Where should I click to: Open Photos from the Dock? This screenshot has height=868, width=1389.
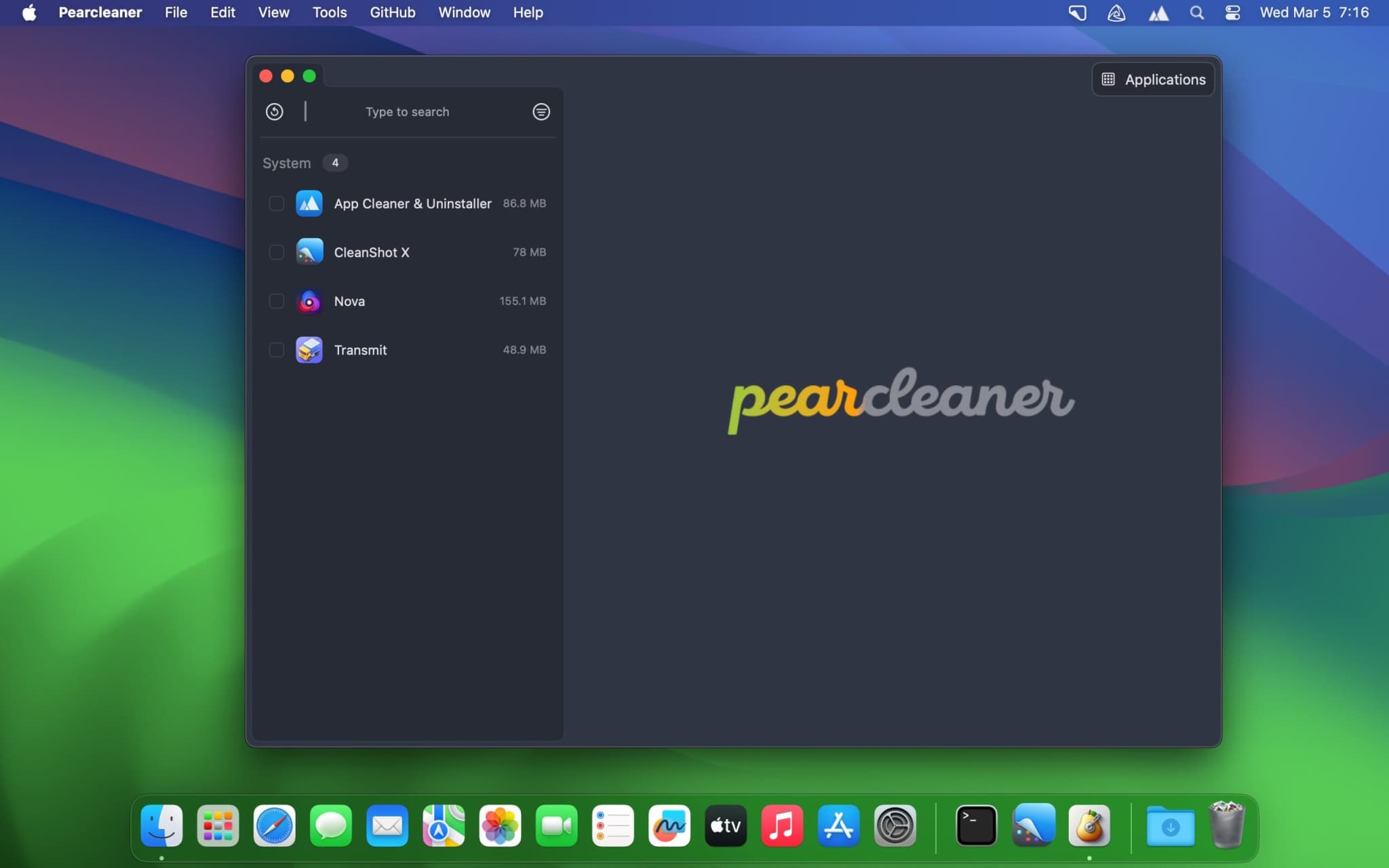pos(500,826)
